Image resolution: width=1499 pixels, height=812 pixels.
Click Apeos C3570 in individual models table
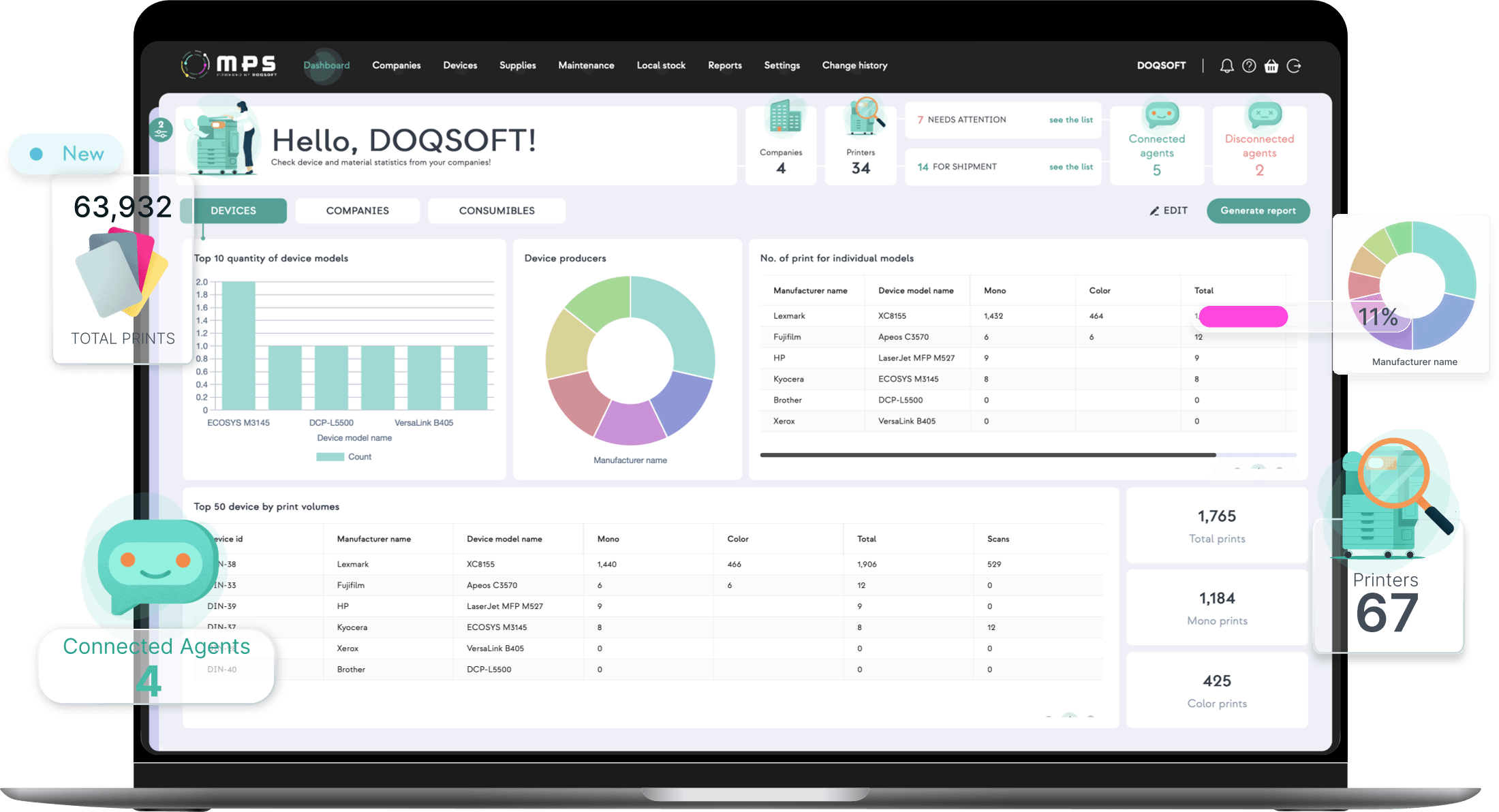[x=903, y=337]
